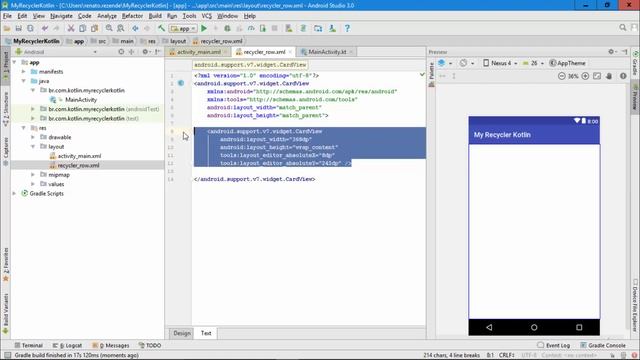Click the Help question mark icon

click(347, 28)
